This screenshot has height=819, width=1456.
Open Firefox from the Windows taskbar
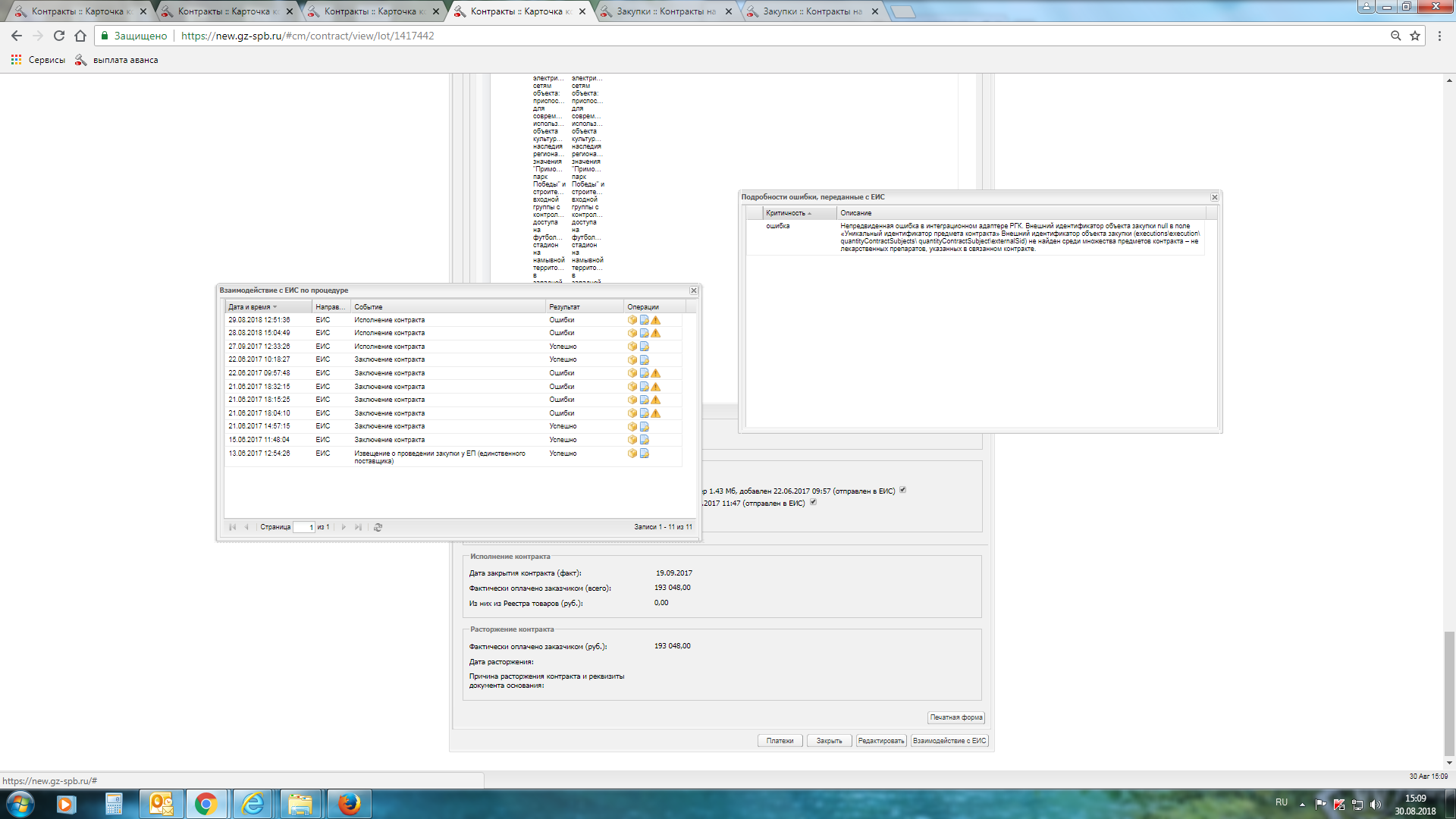pyautogui.click(x=349, y=804)
